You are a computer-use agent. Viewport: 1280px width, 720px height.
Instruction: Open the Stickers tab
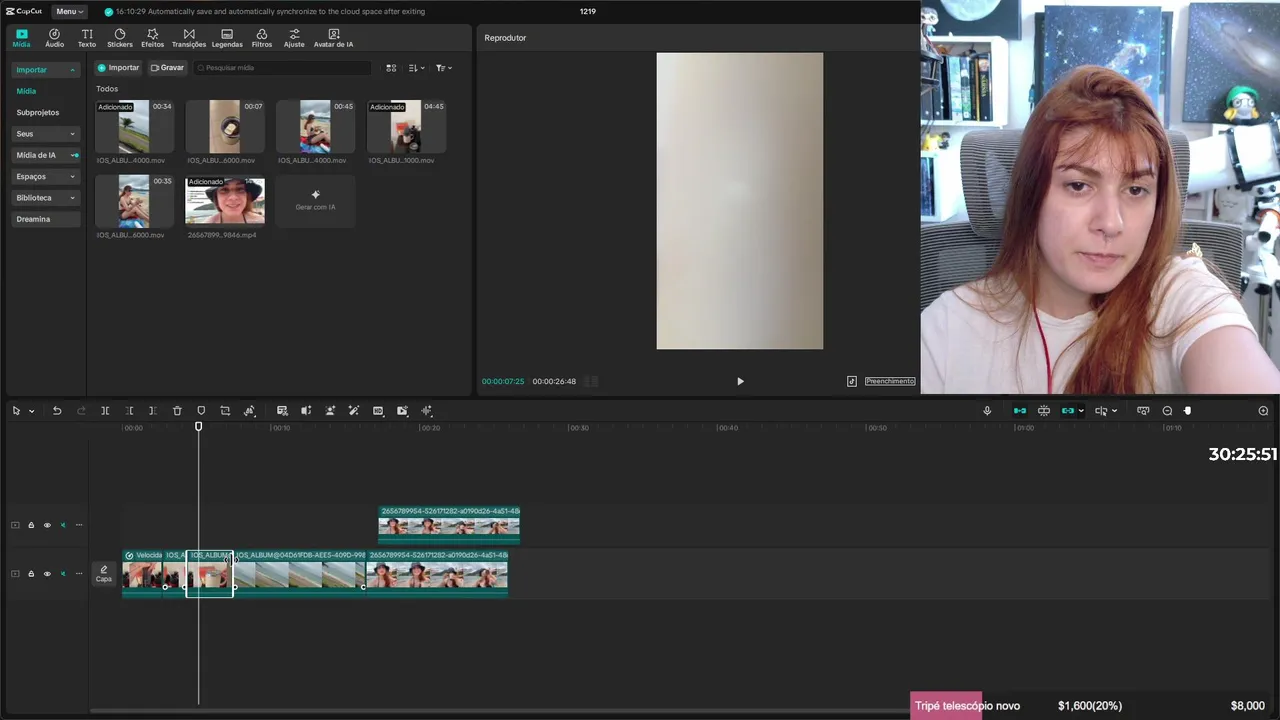coord(120,38)
